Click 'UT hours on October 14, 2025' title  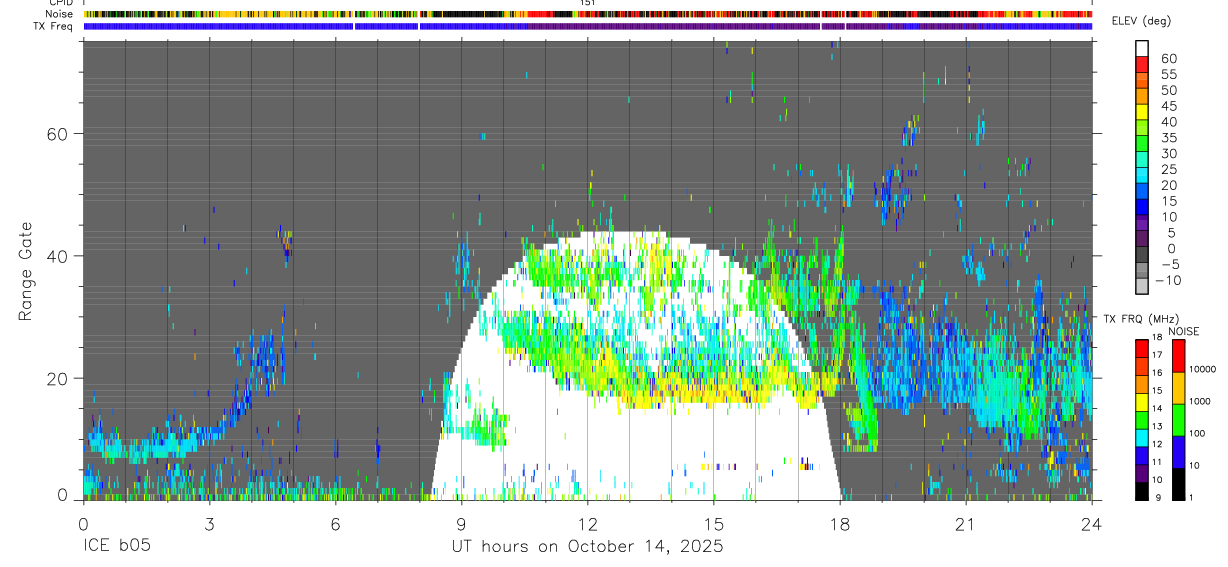coord(588,547)
